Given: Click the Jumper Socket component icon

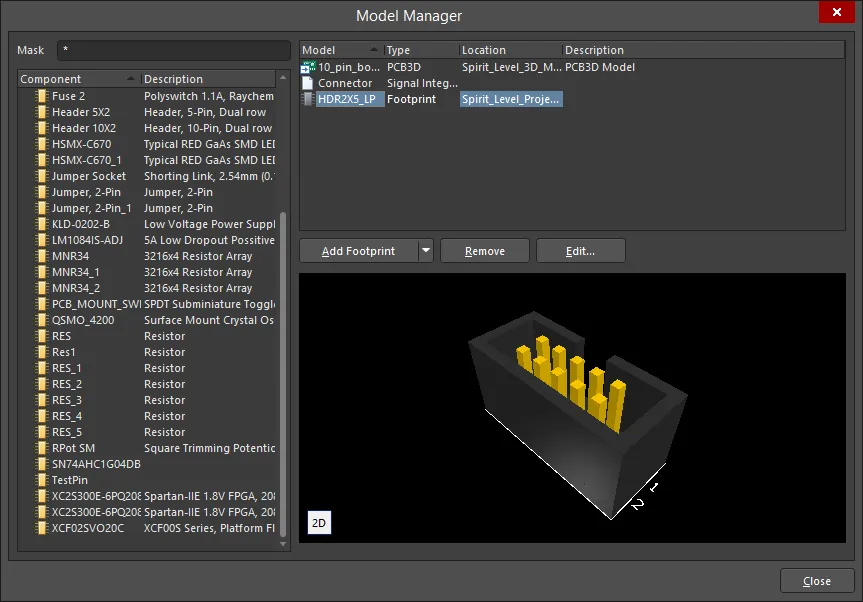Looking at the screenshot, I should tap(40, 176).
